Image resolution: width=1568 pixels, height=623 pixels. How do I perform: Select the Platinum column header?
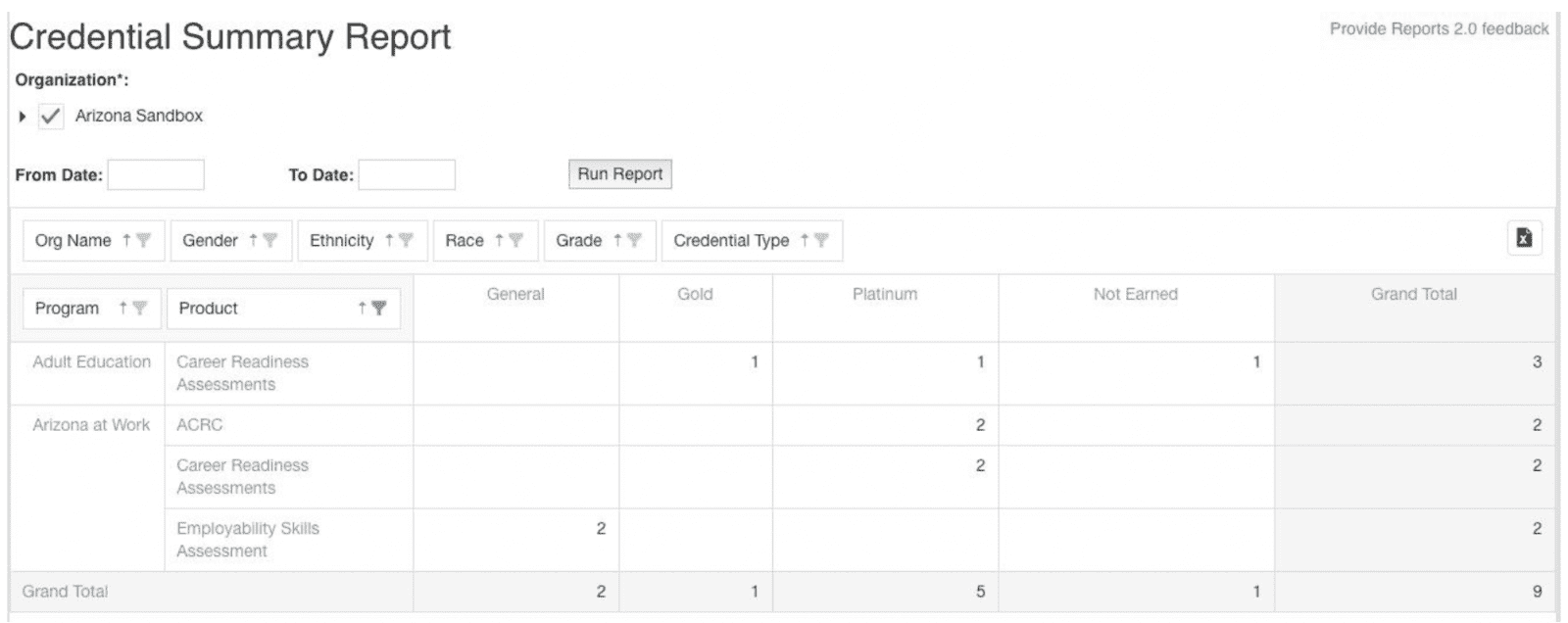[x=885, y=294]
